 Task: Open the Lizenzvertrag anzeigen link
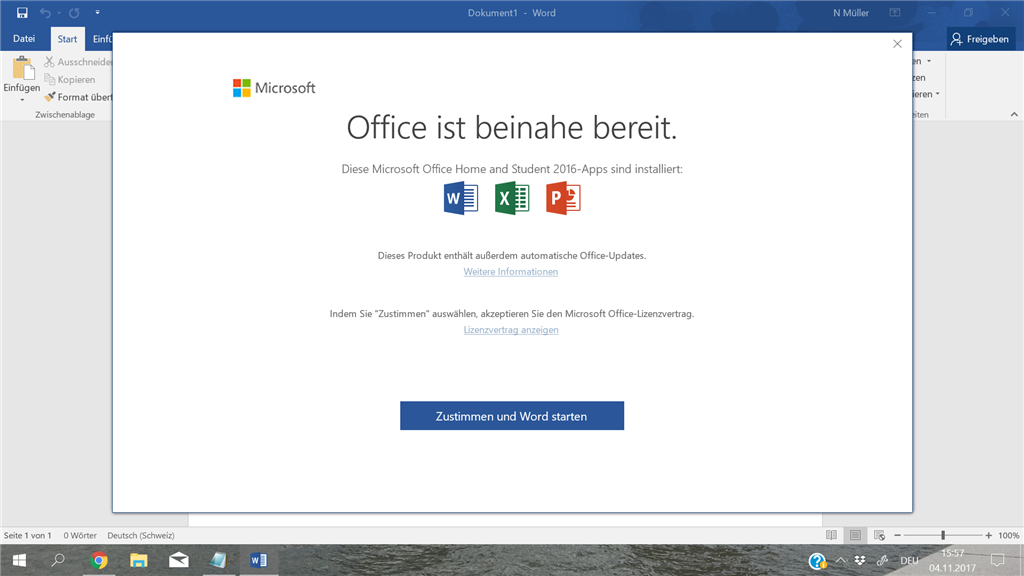(511, 330)
